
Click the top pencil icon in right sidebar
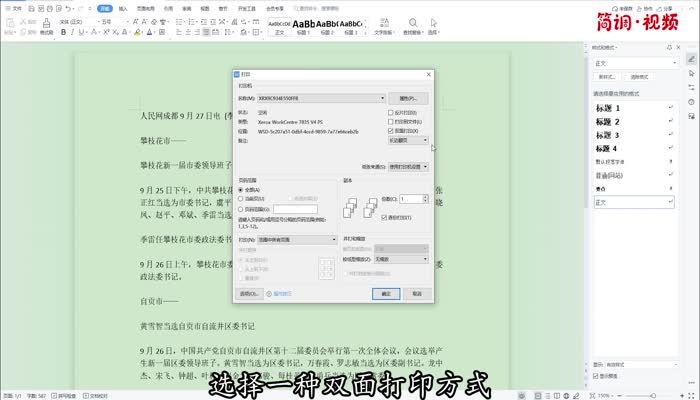[691, 59]
